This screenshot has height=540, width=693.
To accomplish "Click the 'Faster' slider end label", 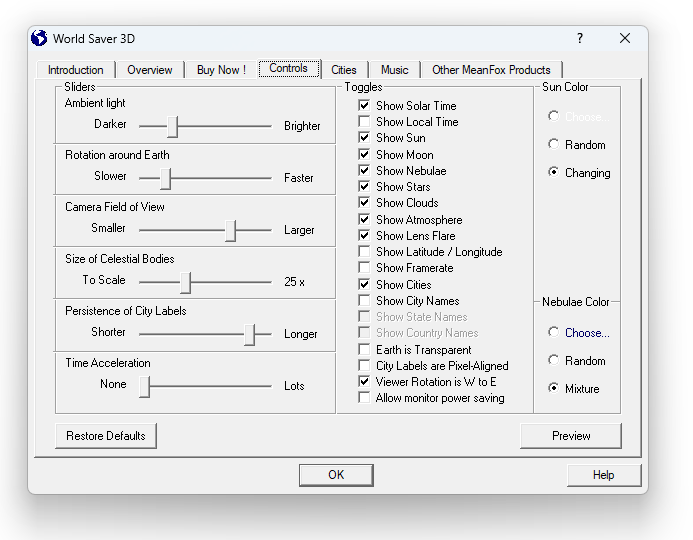I will coord(299,178).
